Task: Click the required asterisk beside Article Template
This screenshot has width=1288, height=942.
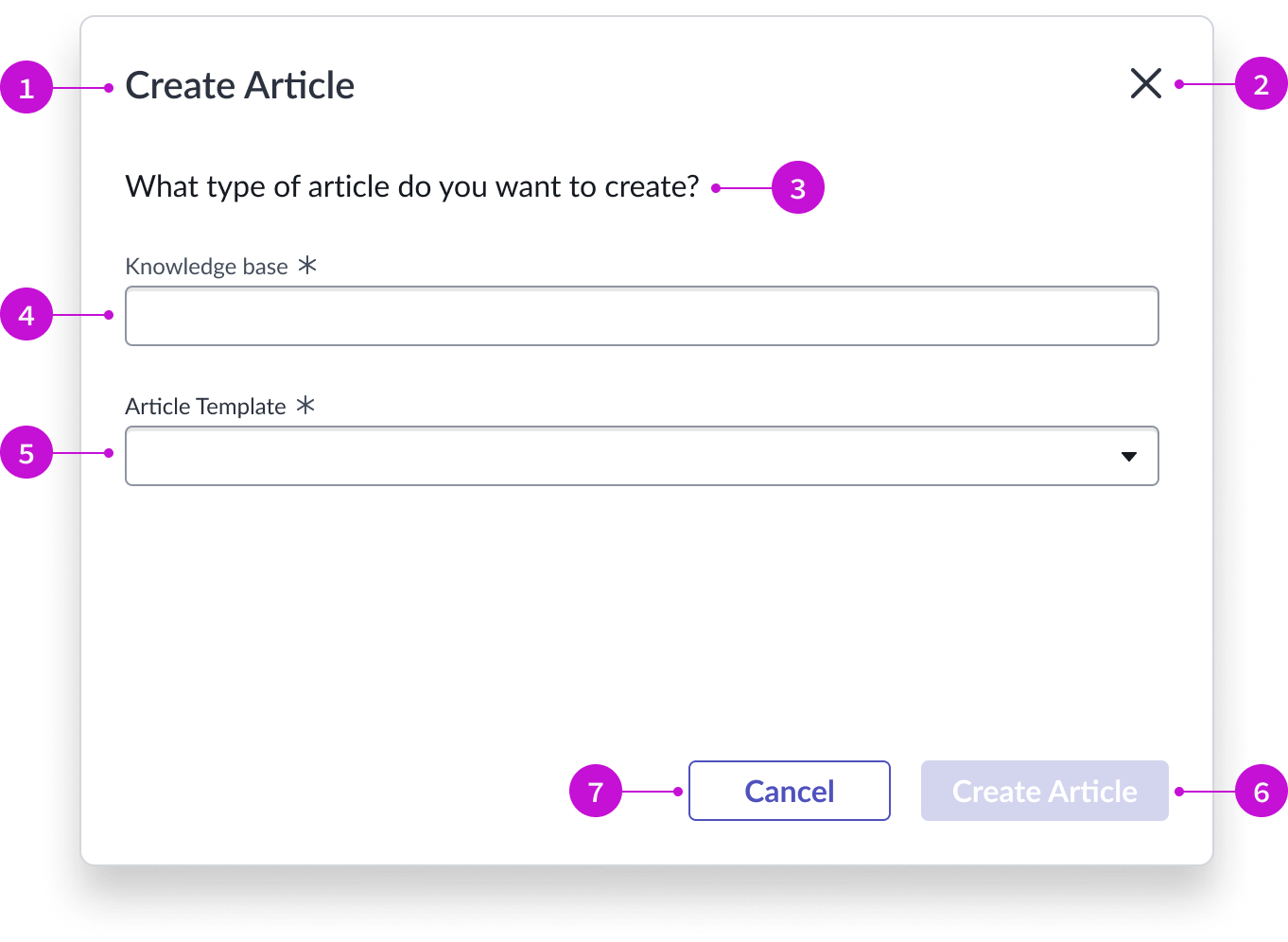Action: 305,407
